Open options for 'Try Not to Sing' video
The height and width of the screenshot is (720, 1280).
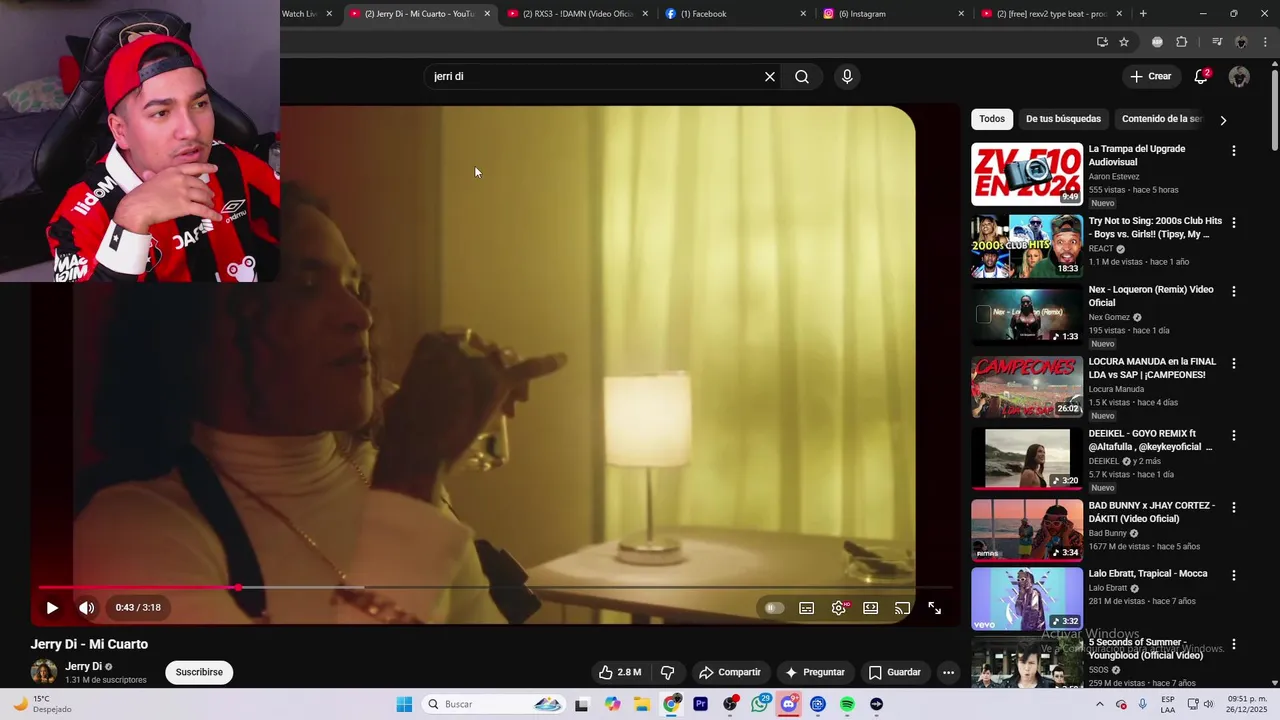(1233, 223)
